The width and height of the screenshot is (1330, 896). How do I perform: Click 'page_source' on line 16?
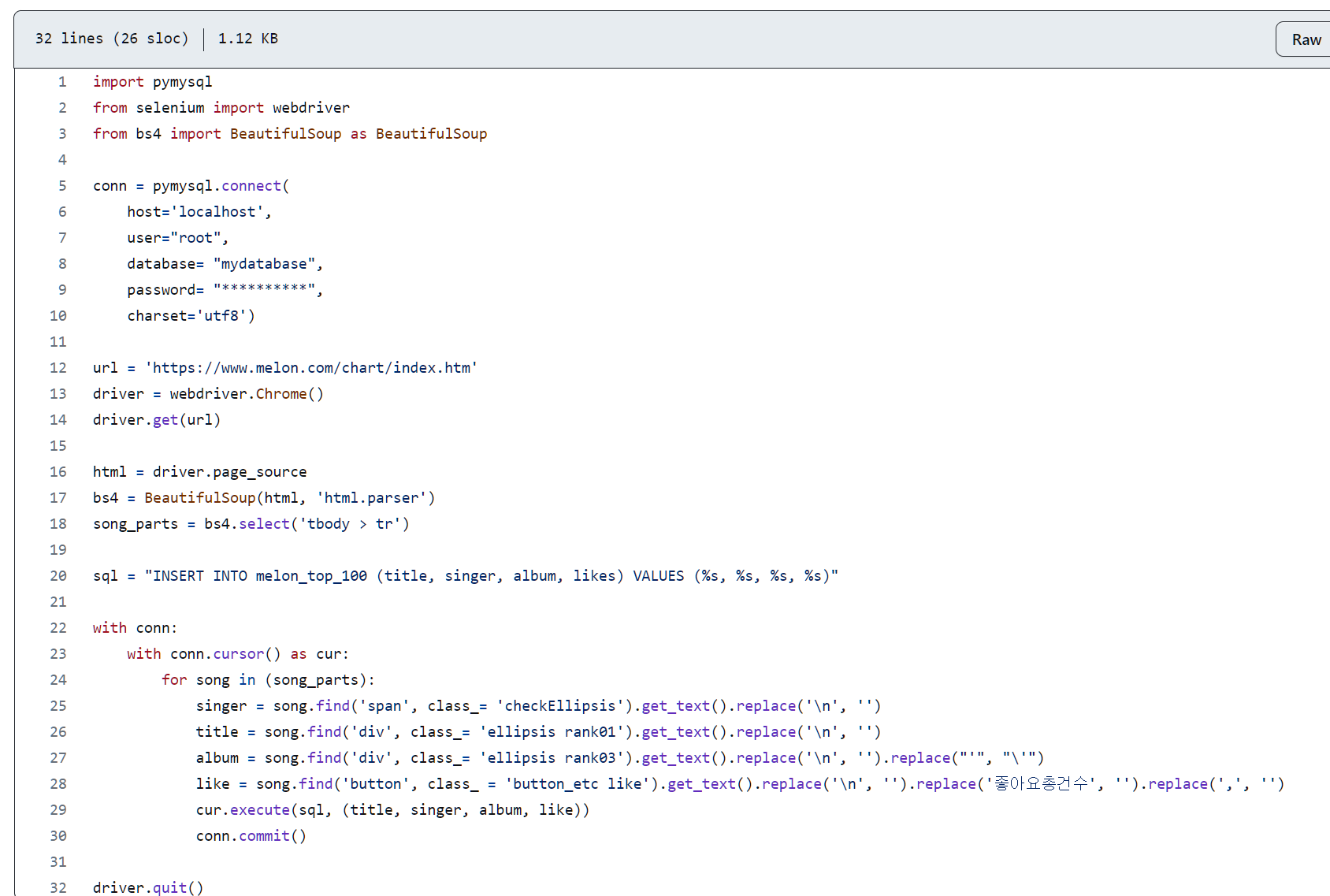coord(260,472)
